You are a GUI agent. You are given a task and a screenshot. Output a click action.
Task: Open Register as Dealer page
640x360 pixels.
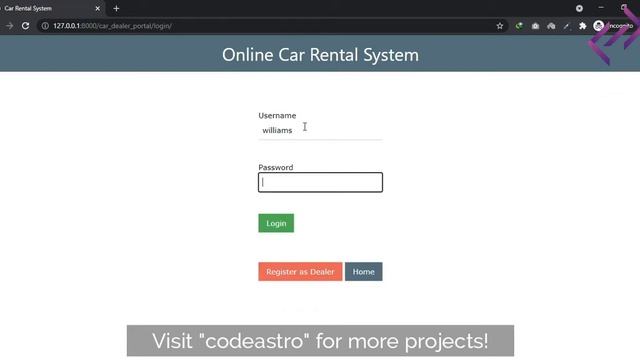(300, 271)
